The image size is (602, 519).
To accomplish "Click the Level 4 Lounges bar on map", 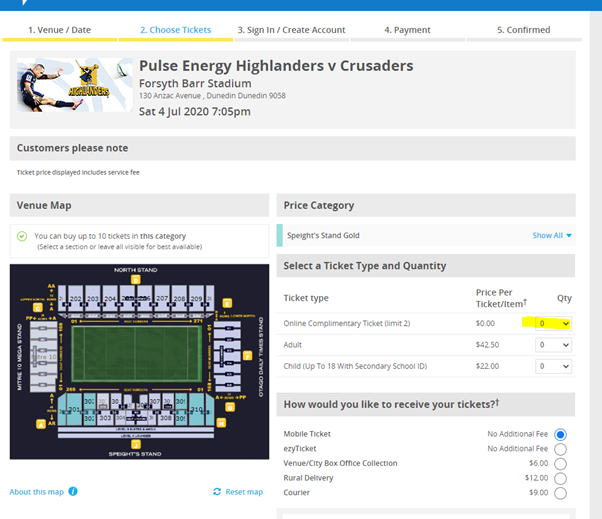I will click(136, 436).
